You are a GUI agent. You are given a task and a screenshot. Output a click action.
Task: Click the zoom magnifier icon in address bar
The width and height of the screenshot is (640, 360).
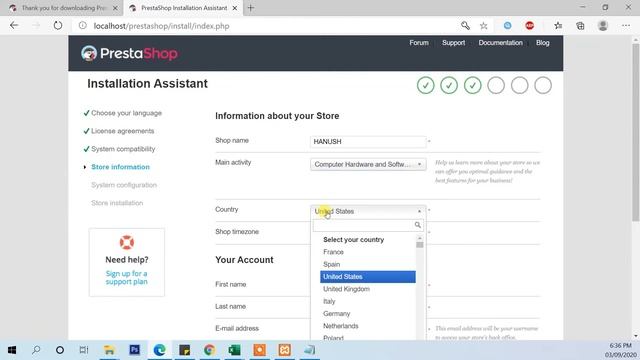point(465,26)
